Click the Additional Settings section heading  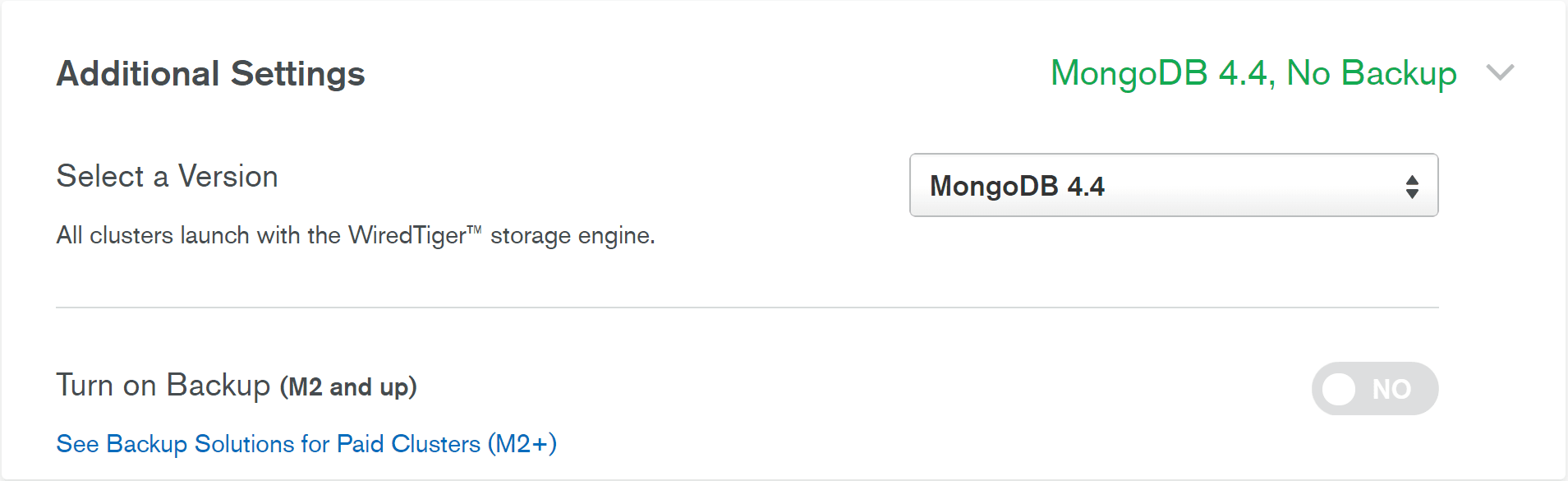pyautogui.click(x=210, y=74)
